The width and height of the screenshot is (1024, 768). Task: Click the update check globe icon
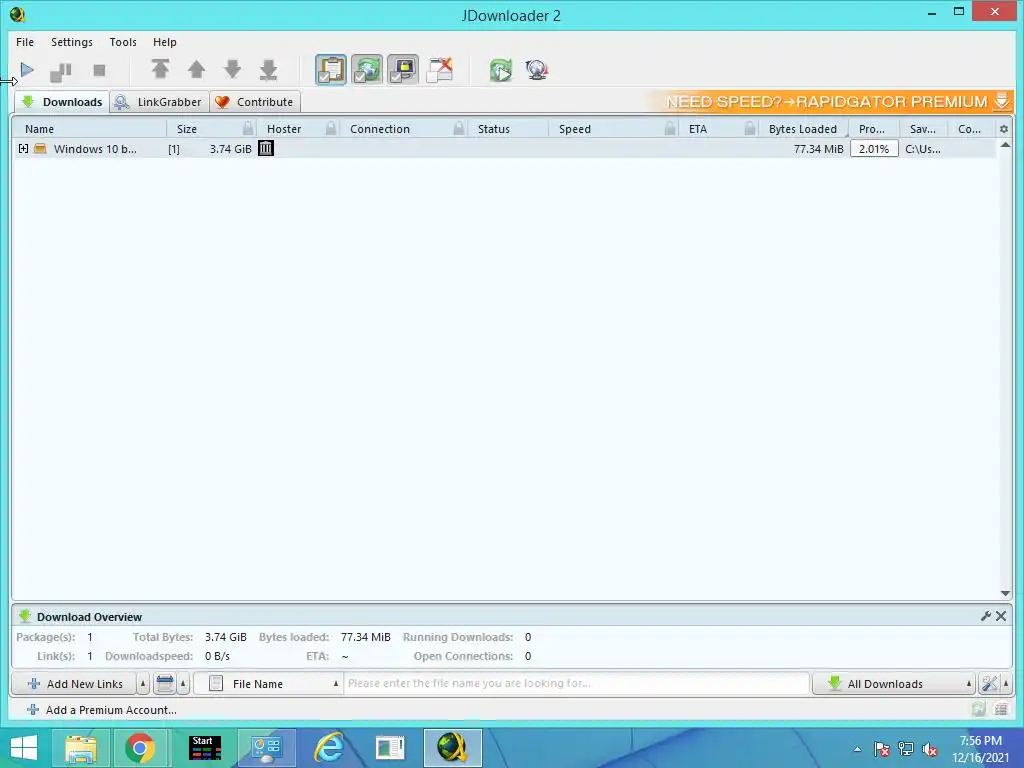[x=537, y=70]
